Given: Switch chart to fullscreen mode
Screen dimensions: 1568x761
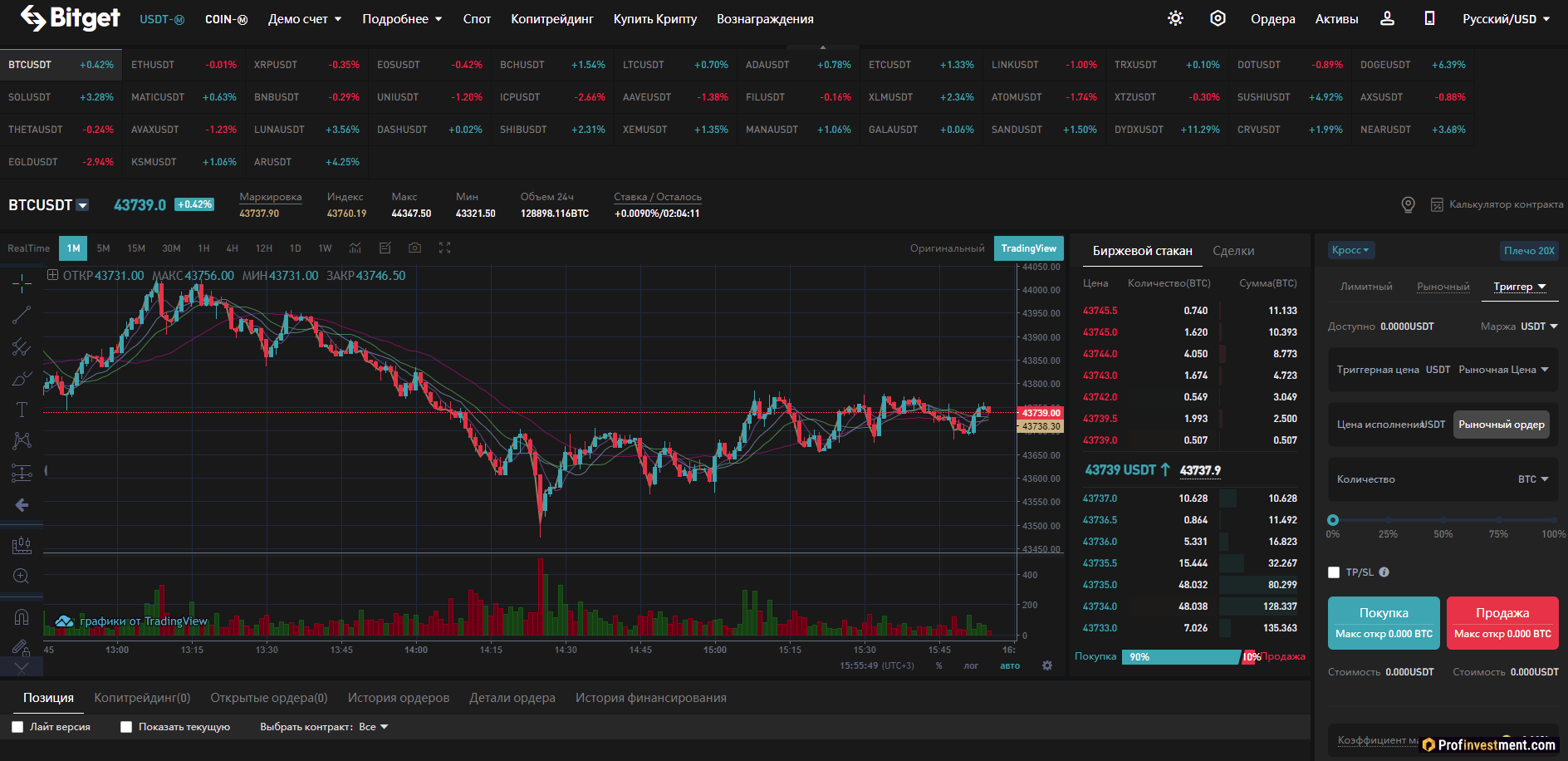Looking at the screenshot, I should 444,248.
